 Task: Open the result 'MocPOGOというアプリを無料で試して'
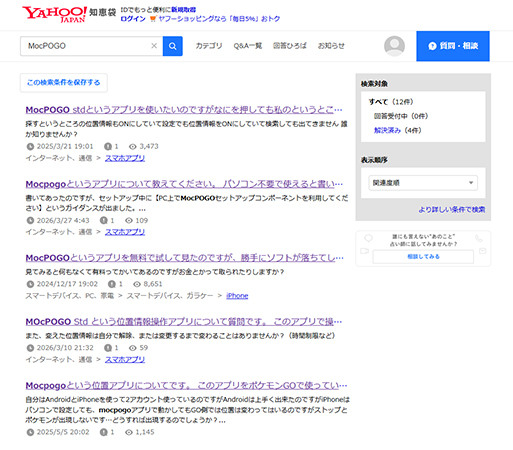click(184, 258)
